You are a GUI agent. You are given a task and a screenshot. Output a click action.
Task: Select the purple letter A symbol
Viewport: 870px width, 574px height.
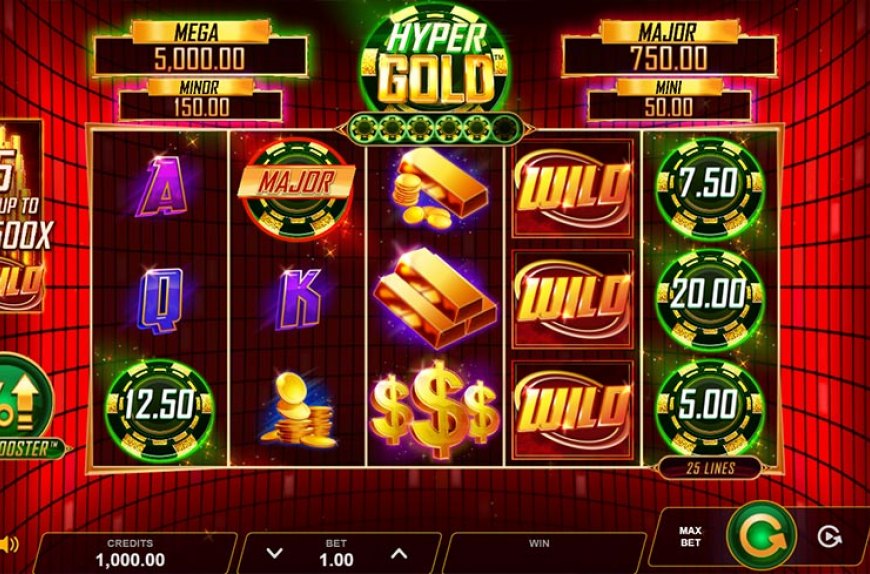point(161,186)
